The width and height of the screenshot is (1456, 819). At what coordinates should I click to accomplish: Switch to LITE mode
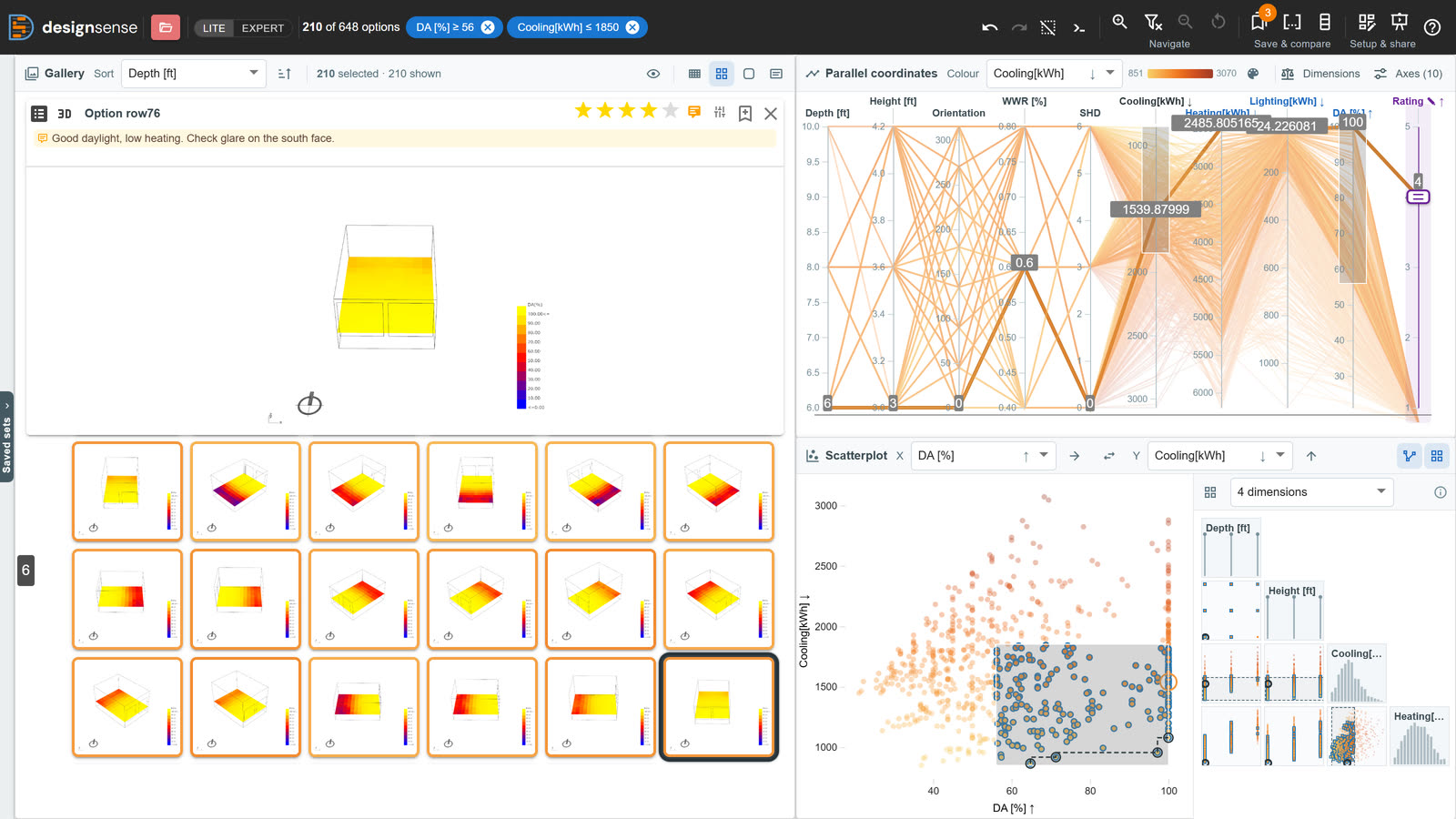pyautogui.click(x=214, y=28)
